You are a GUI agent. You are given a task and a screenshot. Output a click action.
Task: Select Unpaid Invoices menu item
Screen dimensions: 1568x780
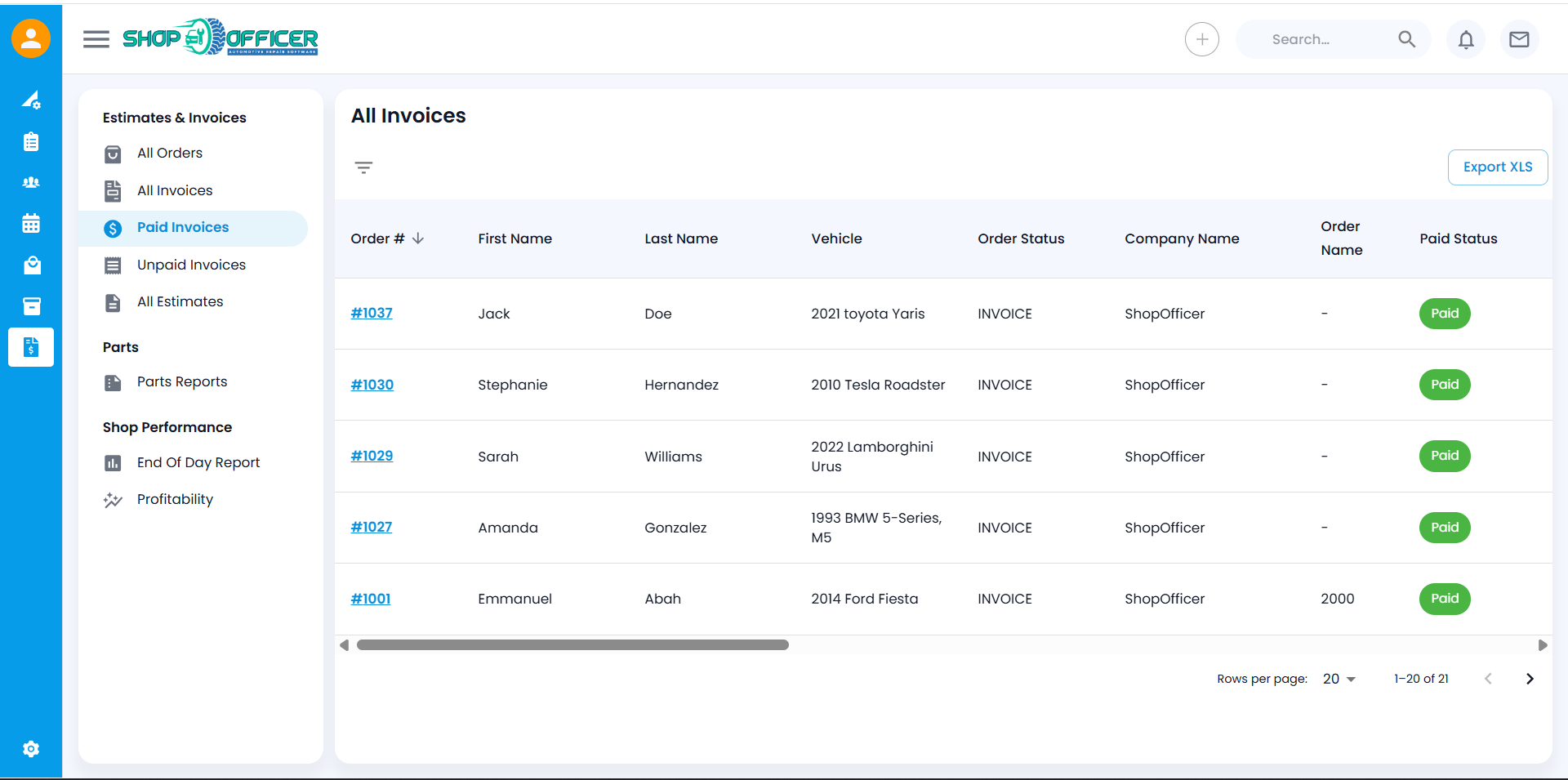(x=191, y=265)
